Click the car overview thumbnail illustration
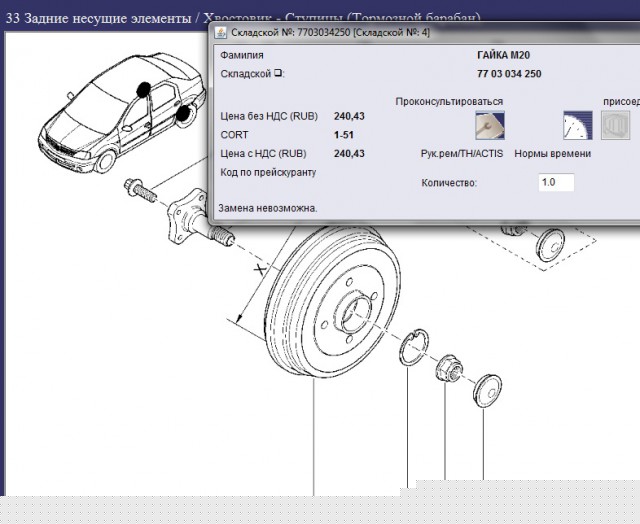Viewport: 640px width, 524px height. tap(122, 113)
